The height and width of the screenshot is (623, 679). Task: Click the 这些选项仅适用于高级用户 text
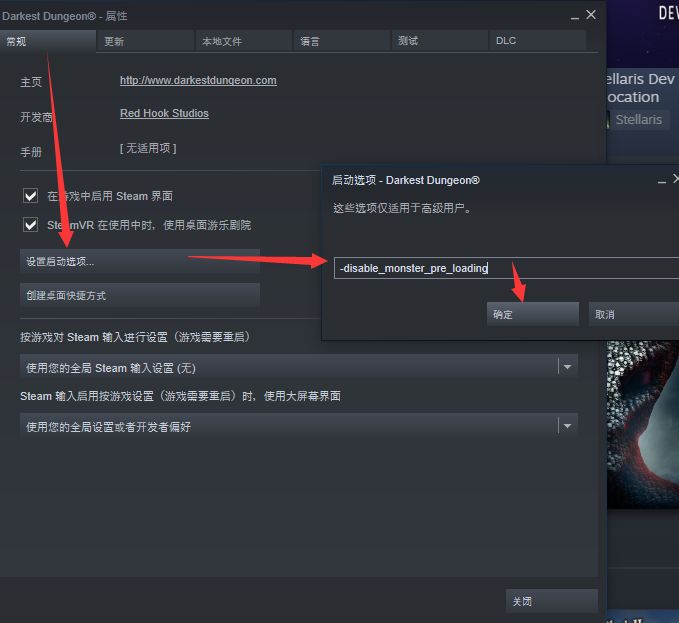pyautogui.click(x=402, y=208)
